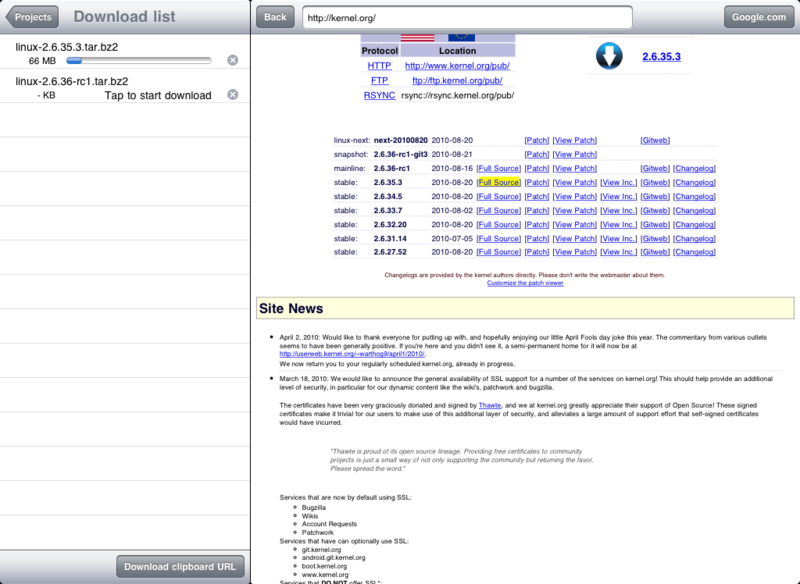This screenshot has height=584, width=800.
Task: Click the Protocol column header
Action: point(380,51)
